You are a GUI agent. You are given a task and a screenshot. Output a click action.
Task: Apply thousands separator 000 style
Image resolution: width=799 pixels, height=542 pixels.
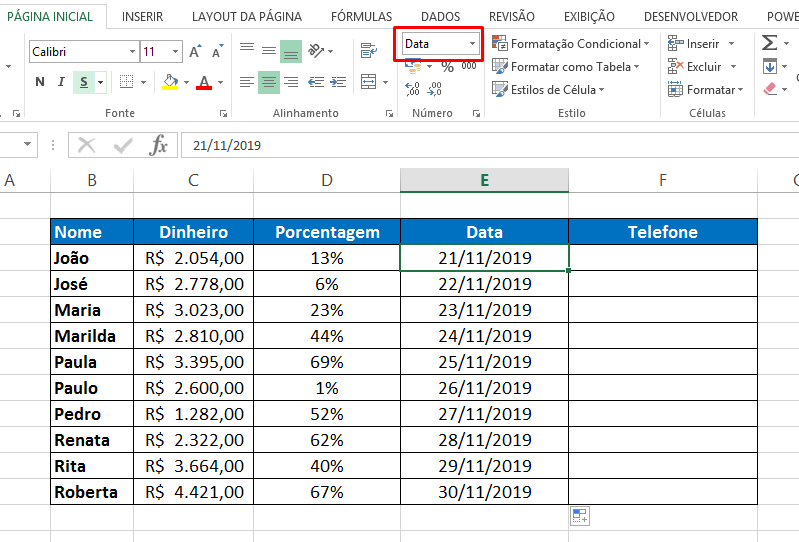tap(469, 66)
